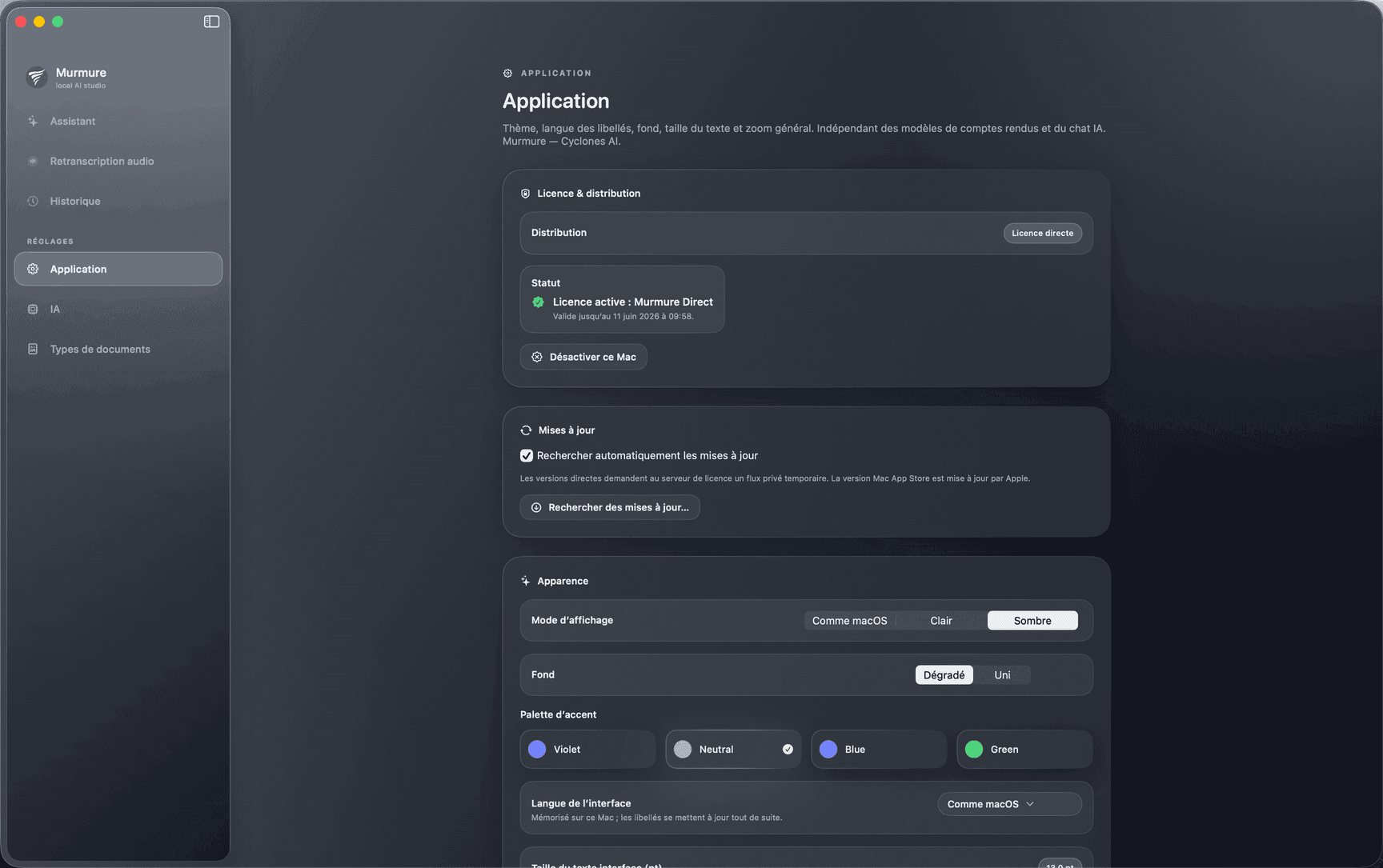Click Rechercher des mises à jour button
The image size is (1383, 868).
click(x=610, y=508)
